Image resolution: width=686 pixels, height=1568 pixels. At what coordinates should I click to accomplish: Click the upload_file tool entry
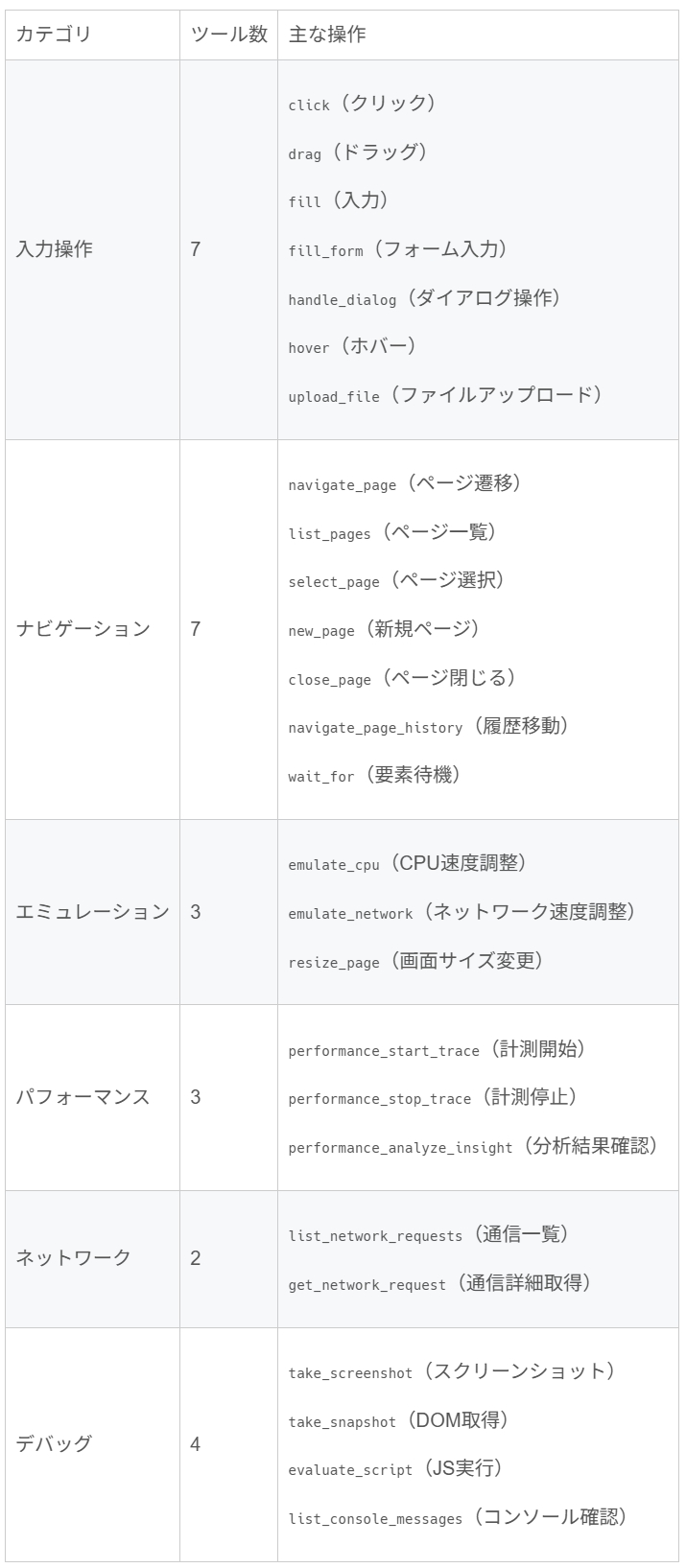pos(334,397)
